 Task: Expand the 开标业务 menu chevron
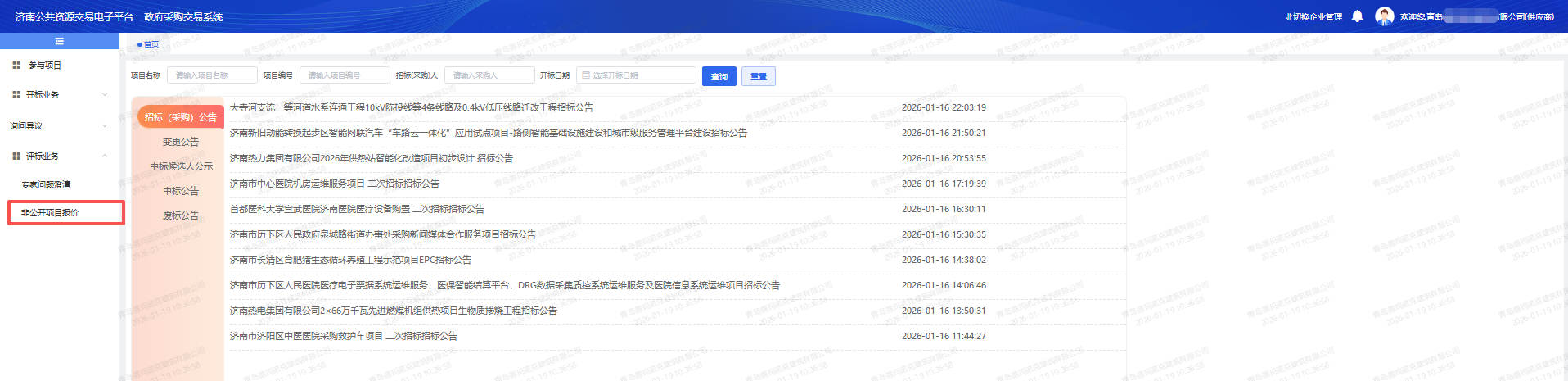(x=105, y=95)
